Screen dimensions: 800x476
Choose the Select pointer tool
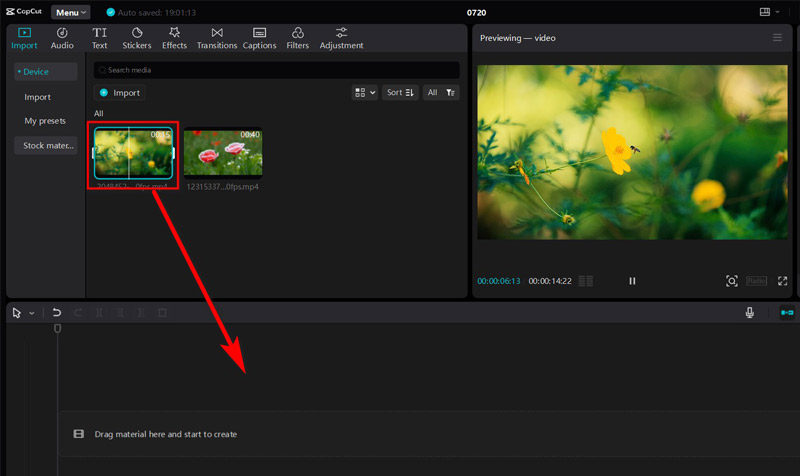click(x=16, y=313)
